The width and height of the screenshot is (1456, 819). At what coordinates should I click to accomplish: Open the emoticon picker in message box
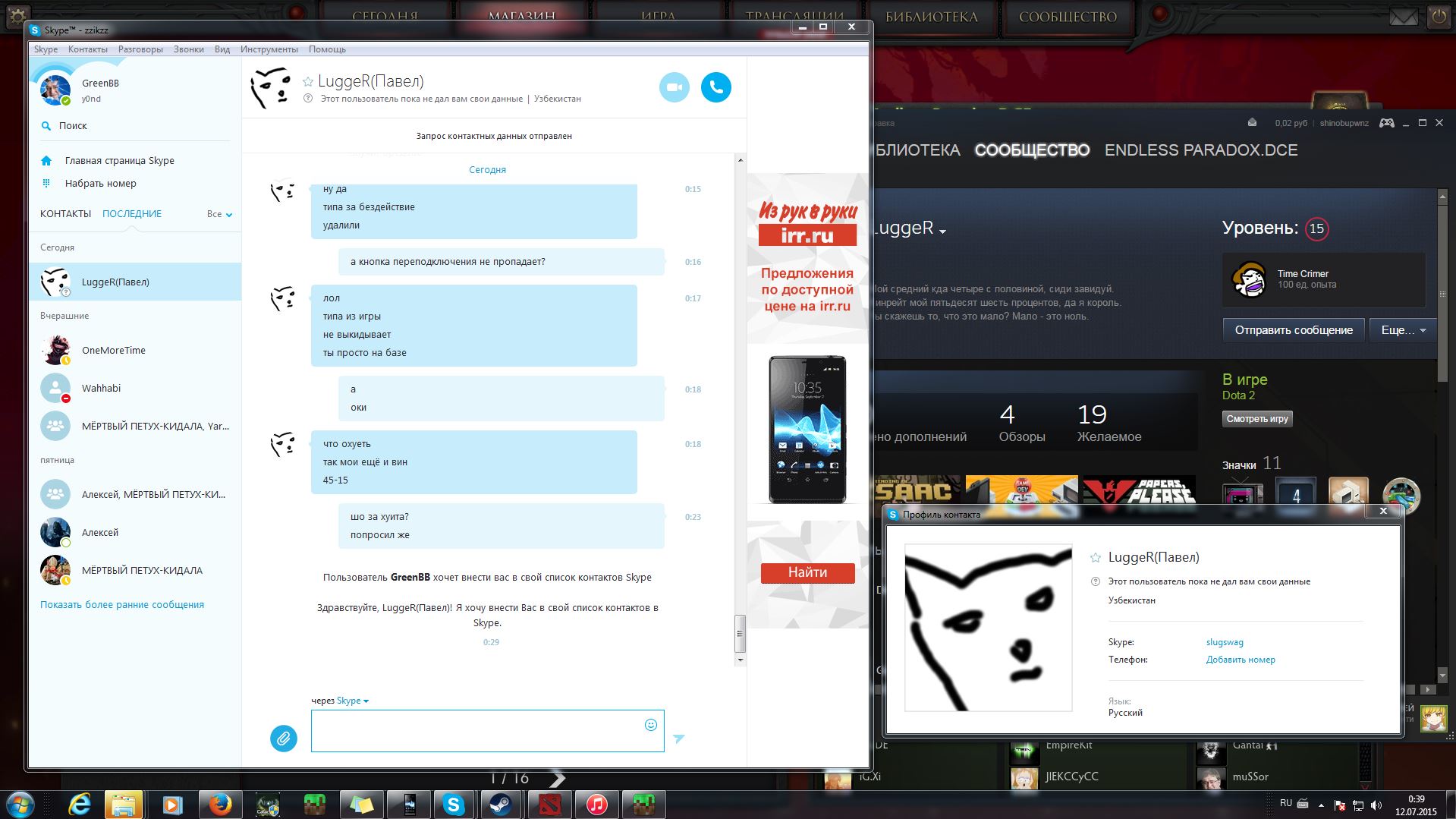click(650, 725)
